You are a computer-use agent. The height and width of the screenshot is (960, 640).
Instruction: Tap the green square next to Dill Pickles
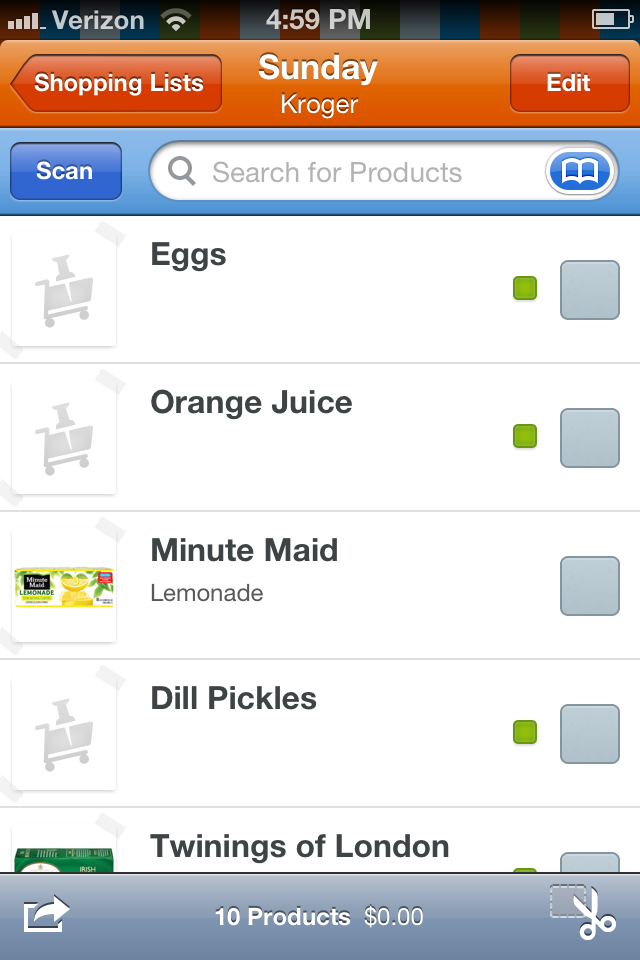point(525,733)
